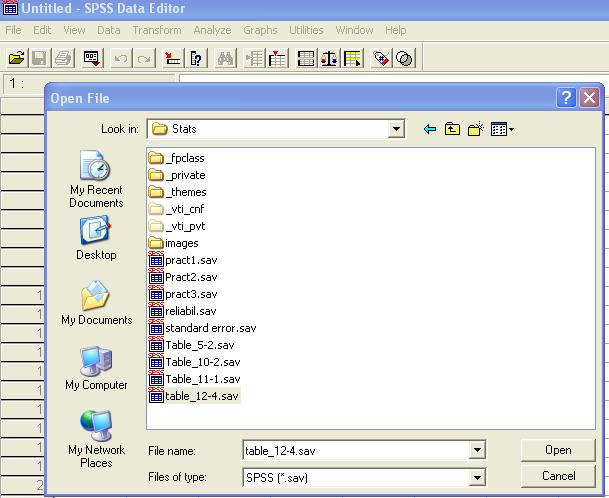Viewport: 609px width, 498px height.
Task: Click the My Computer shortcut
Action: [96, 368]
